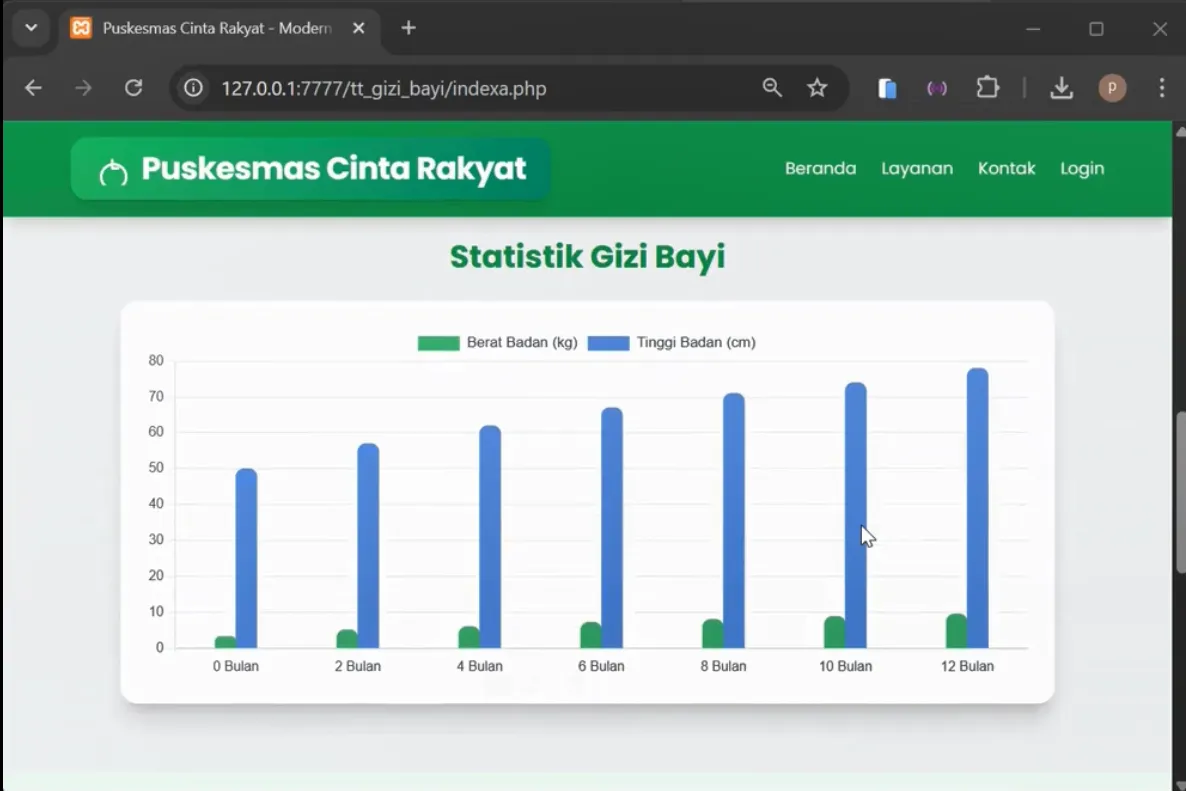
Task: Open the extensions puzzle-piece menu
Action: (988, 88)
